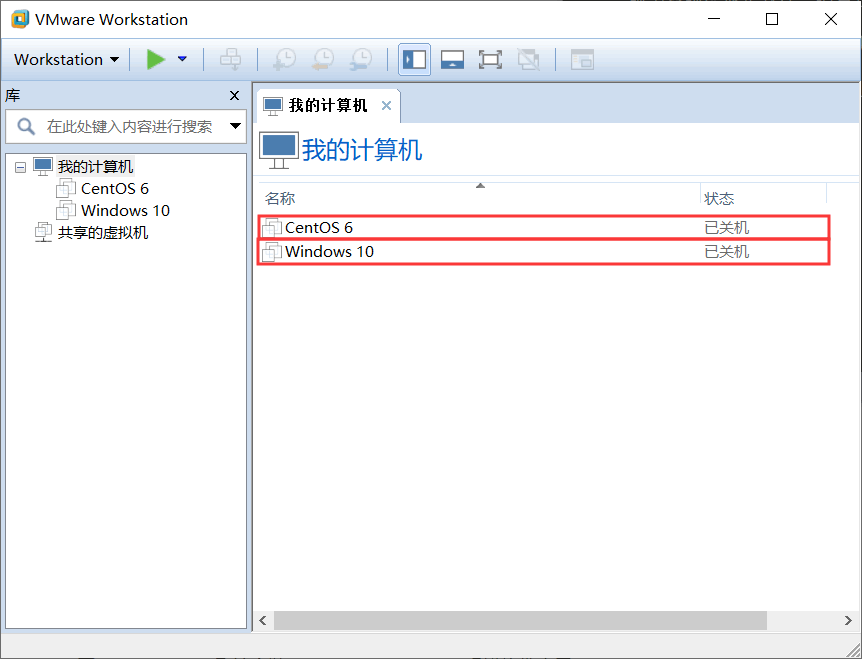Image resolution: width=862 pixels, height=659 pixels.
Task: Toggle the library sidebar view
Action: click(x=414, y=60)
